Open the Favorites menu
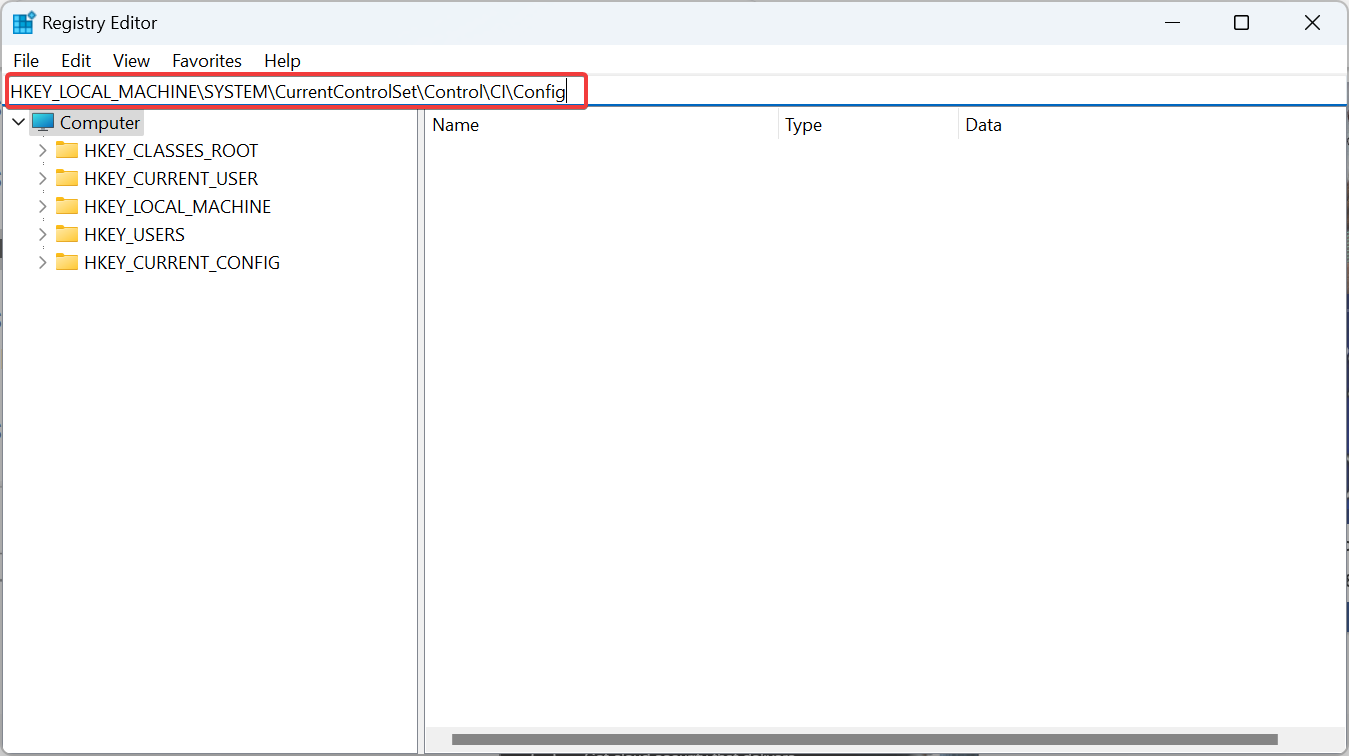The image size is (1349, 756). [x=207, y=61]
